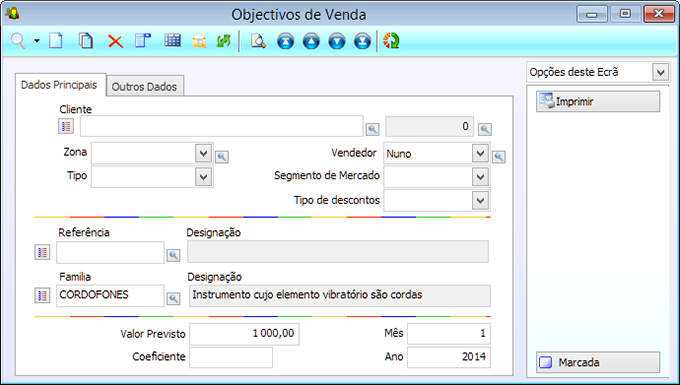Image resolution: width=680 pixels, height=385 pixels.
Task: Open the Cliente list icon
Action: click(x=66, y=126)
